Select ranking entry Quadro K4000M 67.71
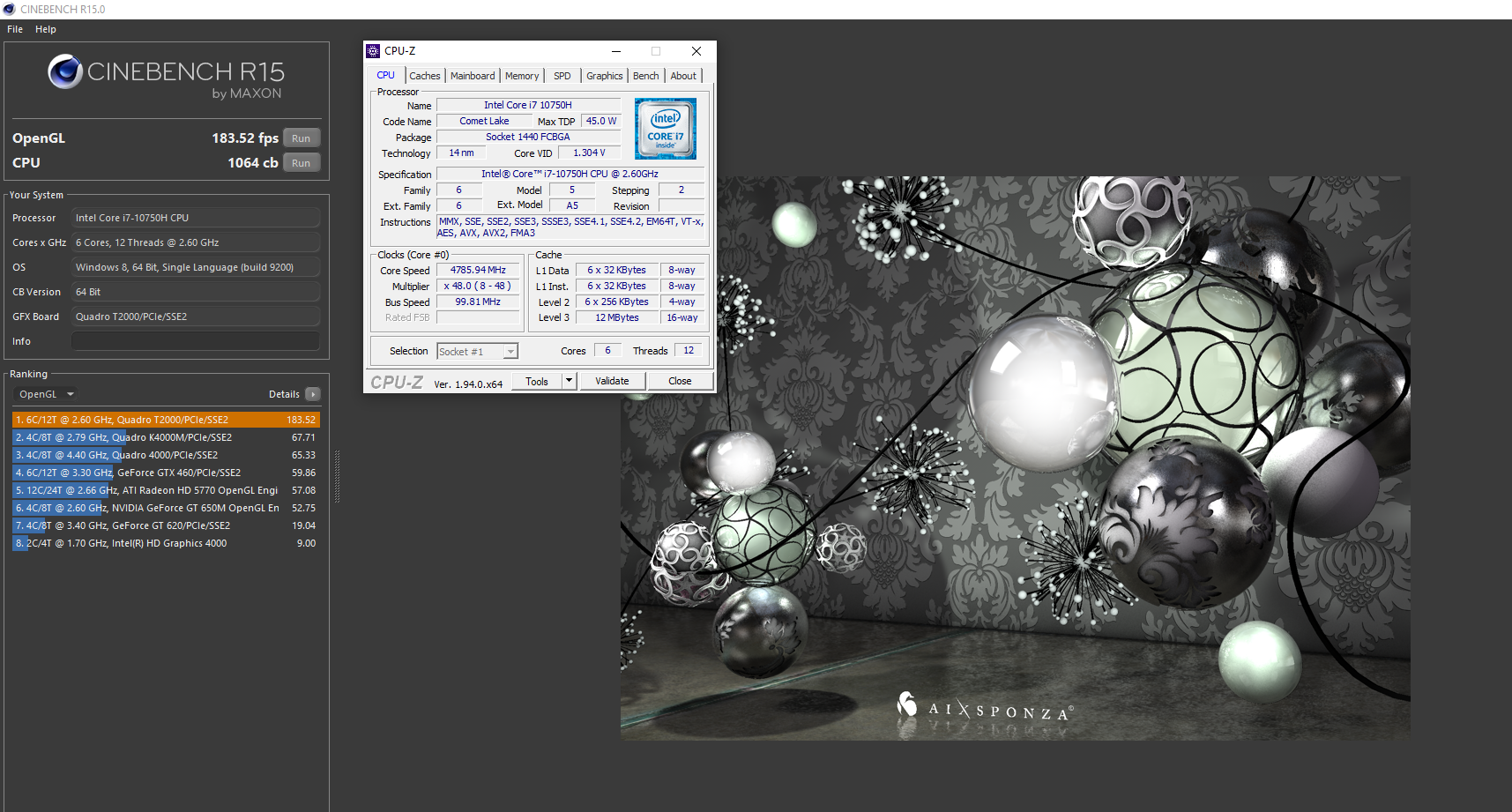This screenshot has width=1512, height=812. [x=166, y=437]
